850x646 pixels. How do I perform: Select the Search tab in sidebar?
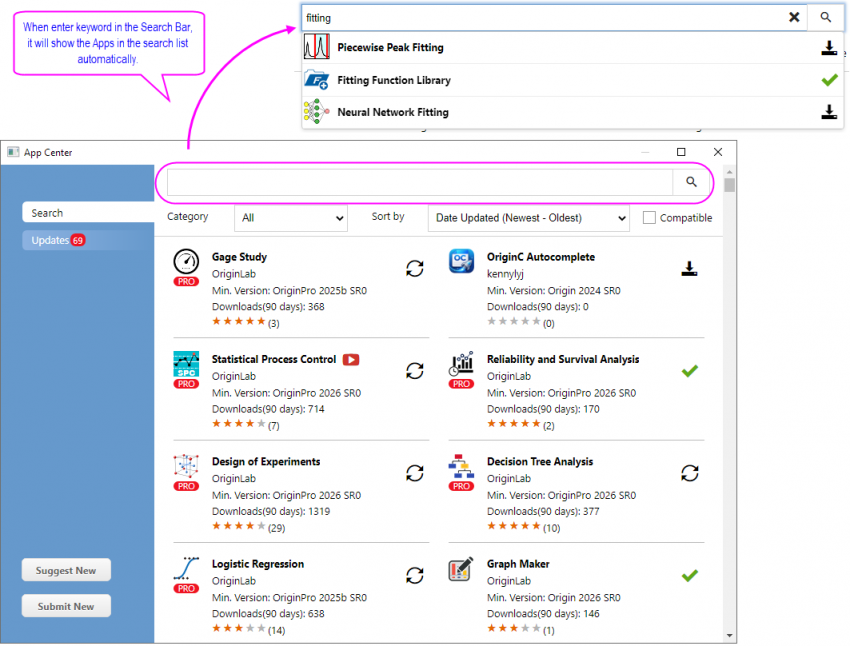(88, 212)
